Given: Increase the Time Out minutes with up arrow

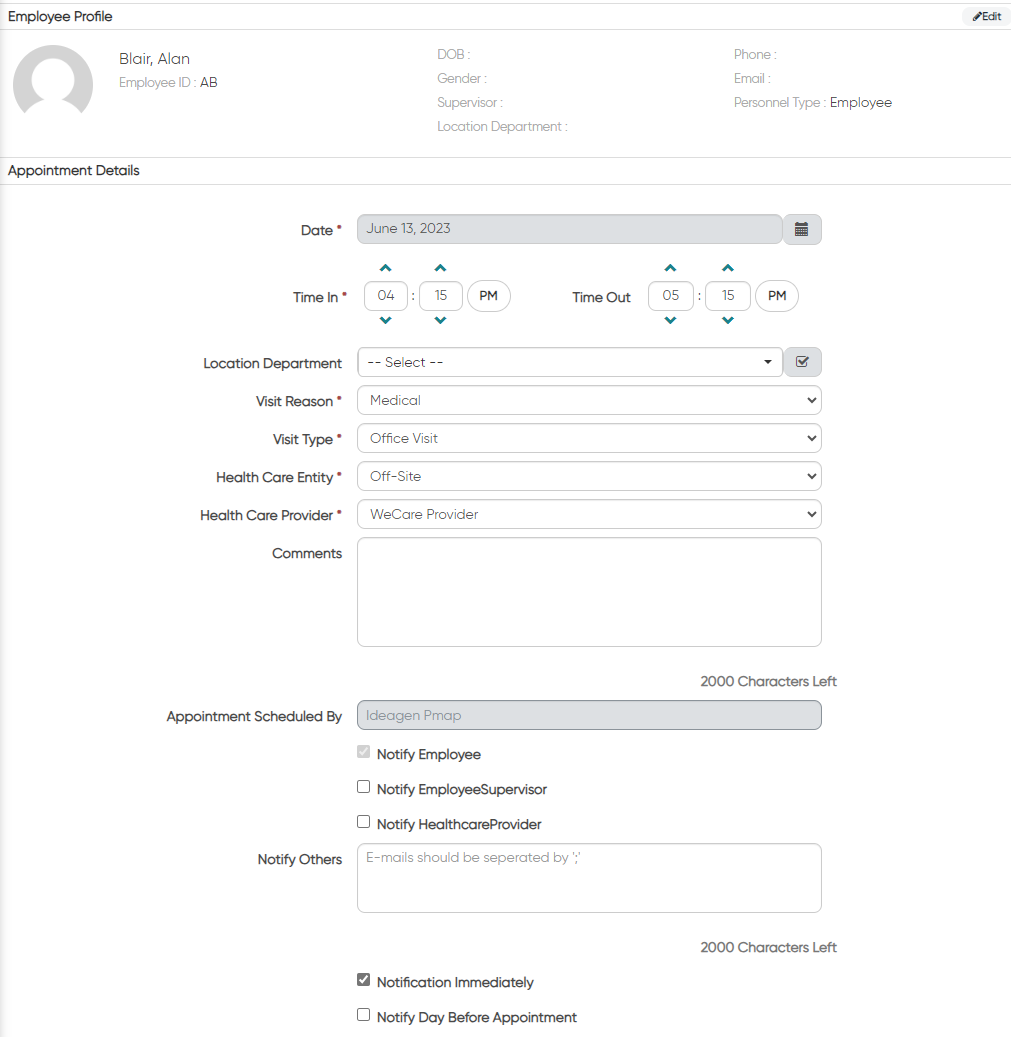Looking at the screenshot, I should pyautogui.click(x=728, y=268).
